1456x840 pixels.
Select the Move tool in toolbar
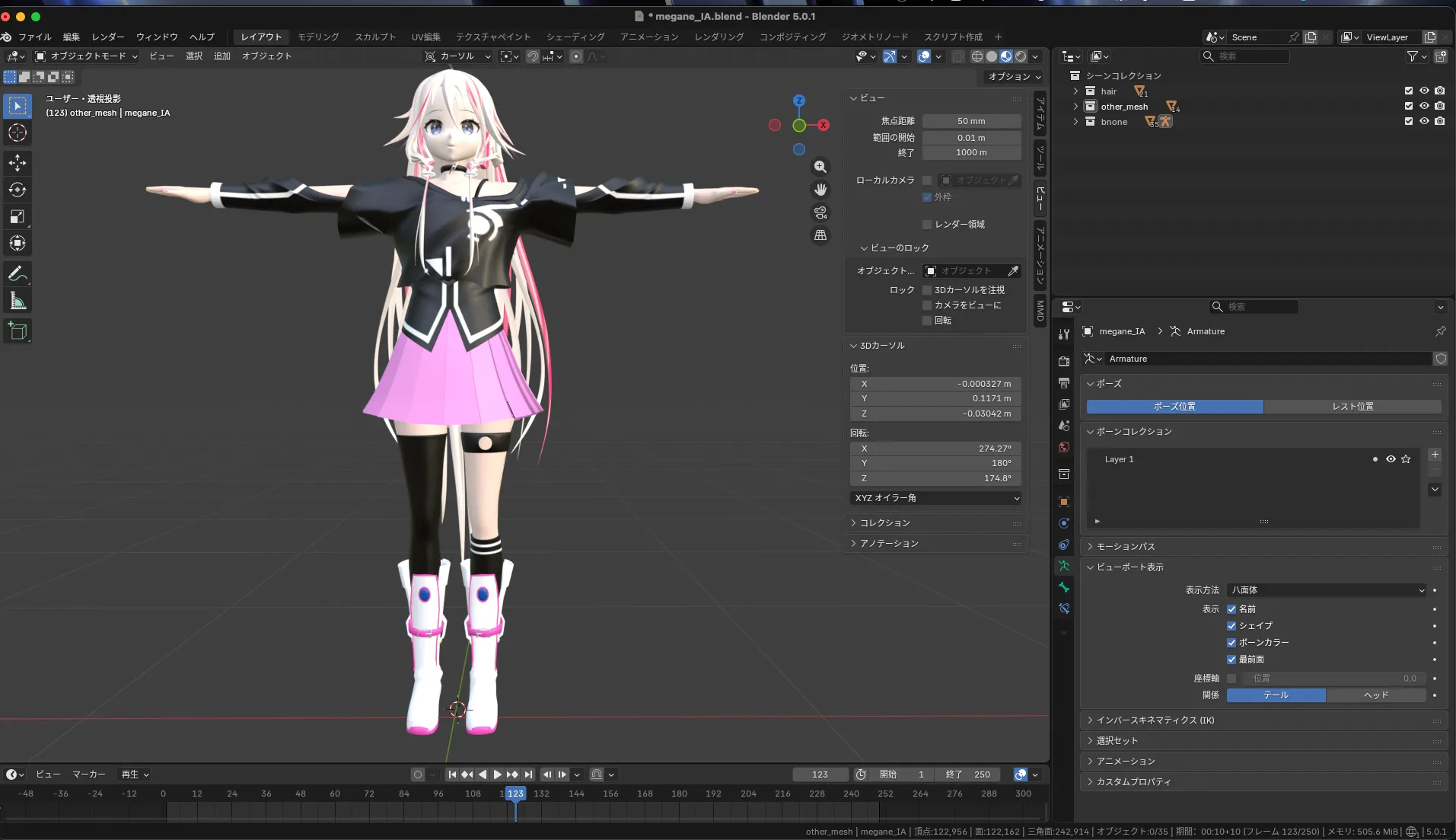click(x=18, y=162)
